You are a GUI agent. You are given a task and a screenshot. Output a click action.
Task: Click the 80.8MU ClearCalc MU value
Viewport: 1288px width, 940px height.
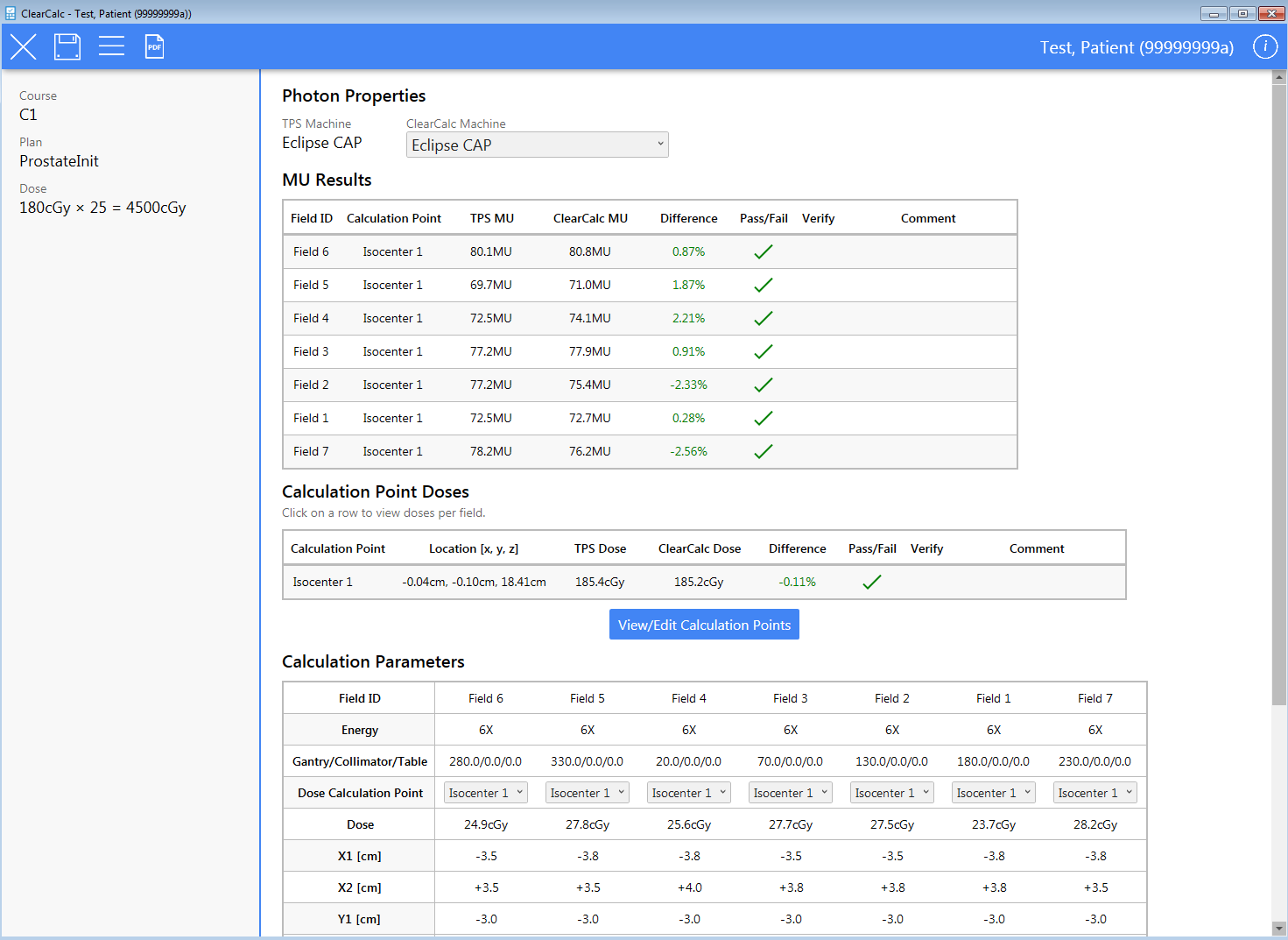(x=590, y=251)
